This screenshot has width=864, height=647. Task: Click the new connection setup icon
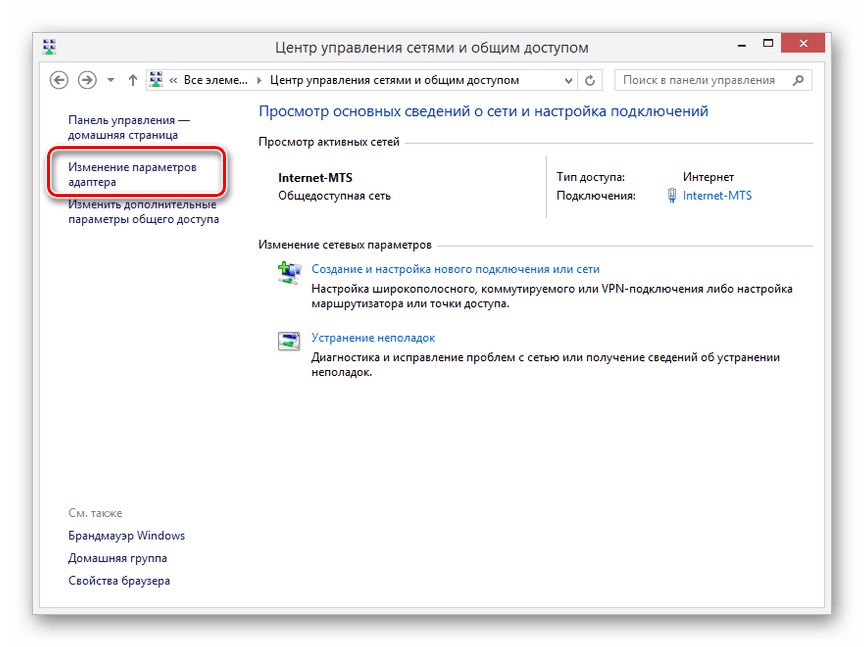tap(289, 272)
